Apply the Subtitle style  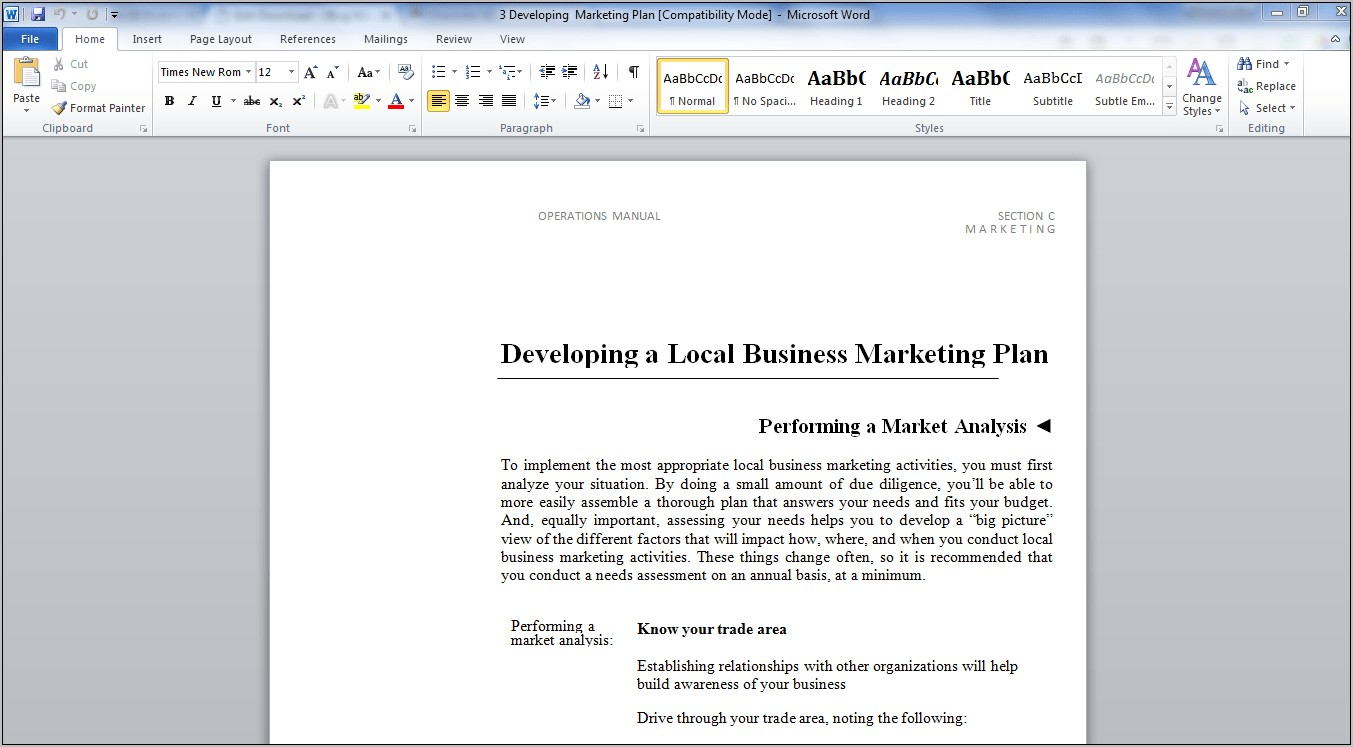pyautogui.click(x=1052, y=86)
